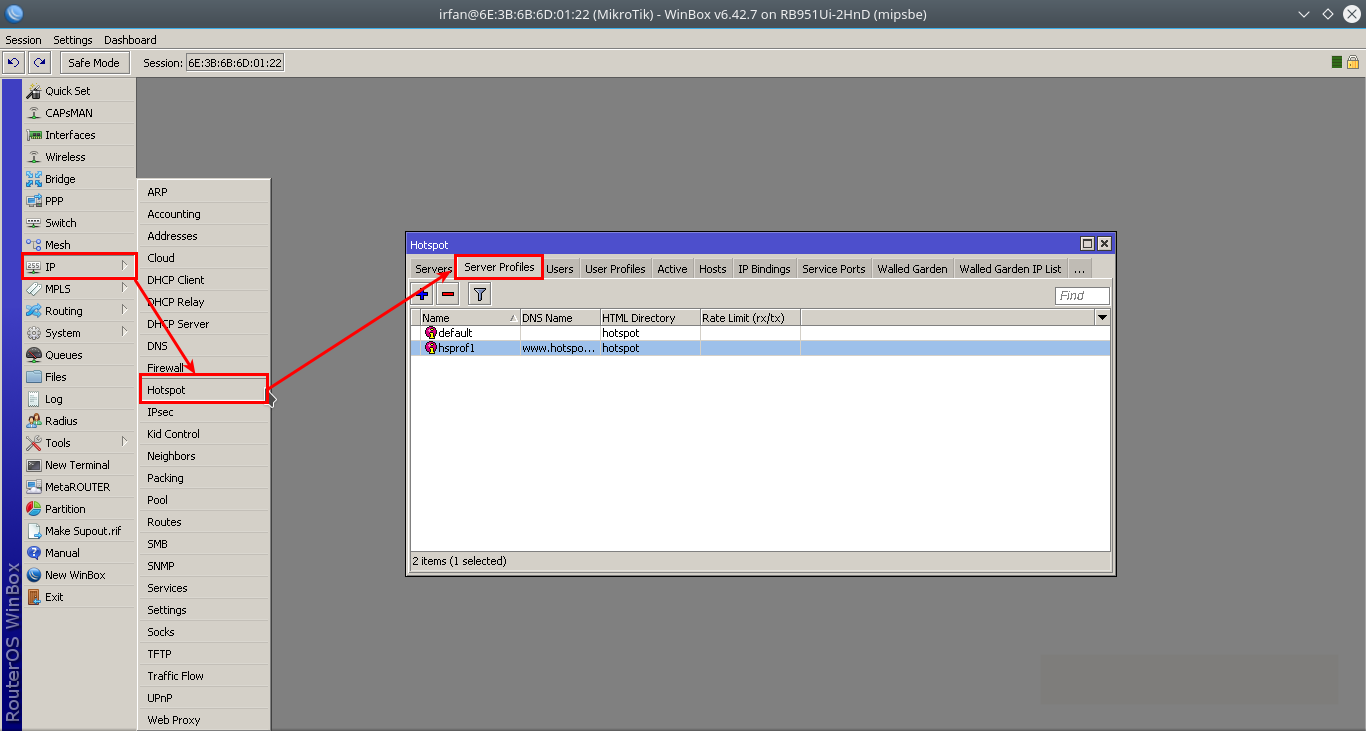This screenshot has height=731, width=1366.
Task: Click the Quick Set icon
Action: point(34,91)
